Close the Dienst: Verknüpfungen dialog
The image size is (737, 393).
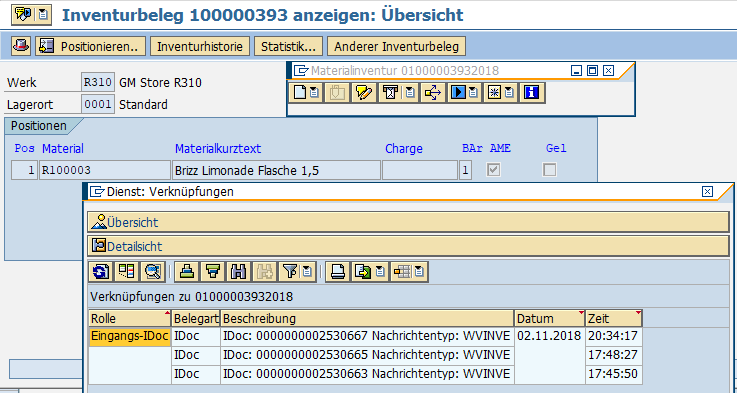tap(707, 191)
